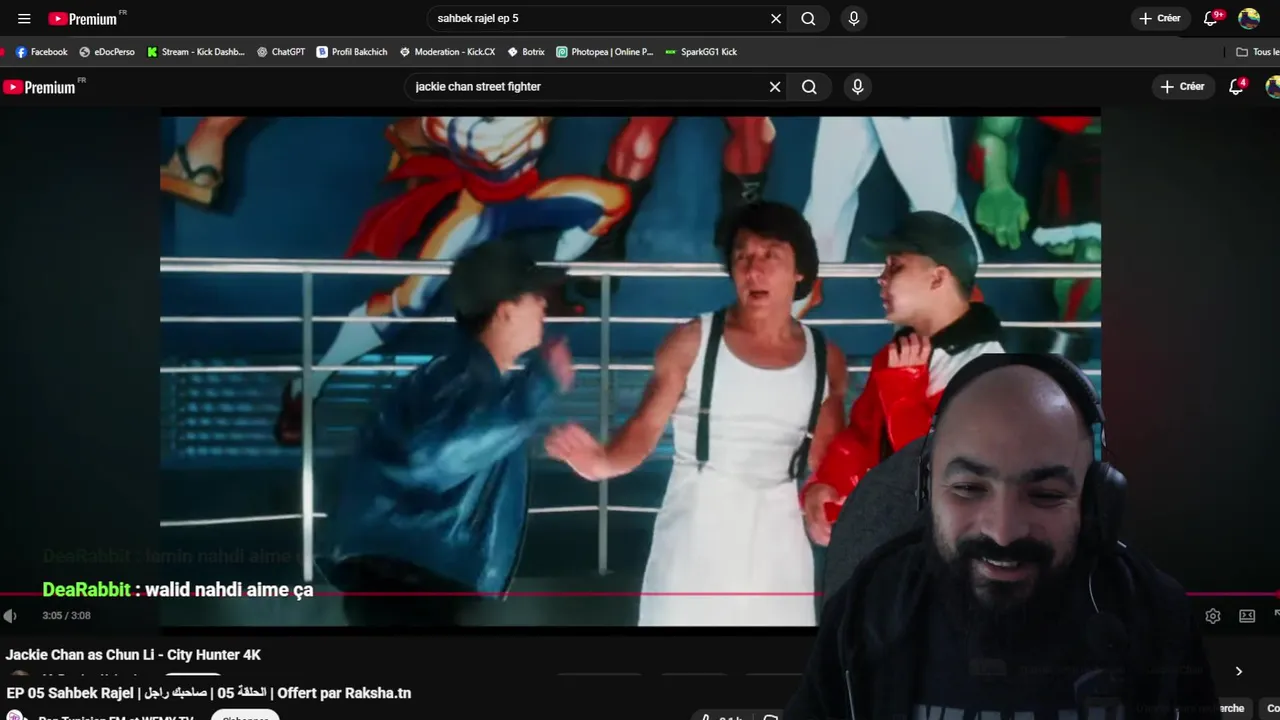Click the search magnifier beside 'sahbek rajel ep 5'
This screenshot has width=1280, height=720.
point(808,18)
